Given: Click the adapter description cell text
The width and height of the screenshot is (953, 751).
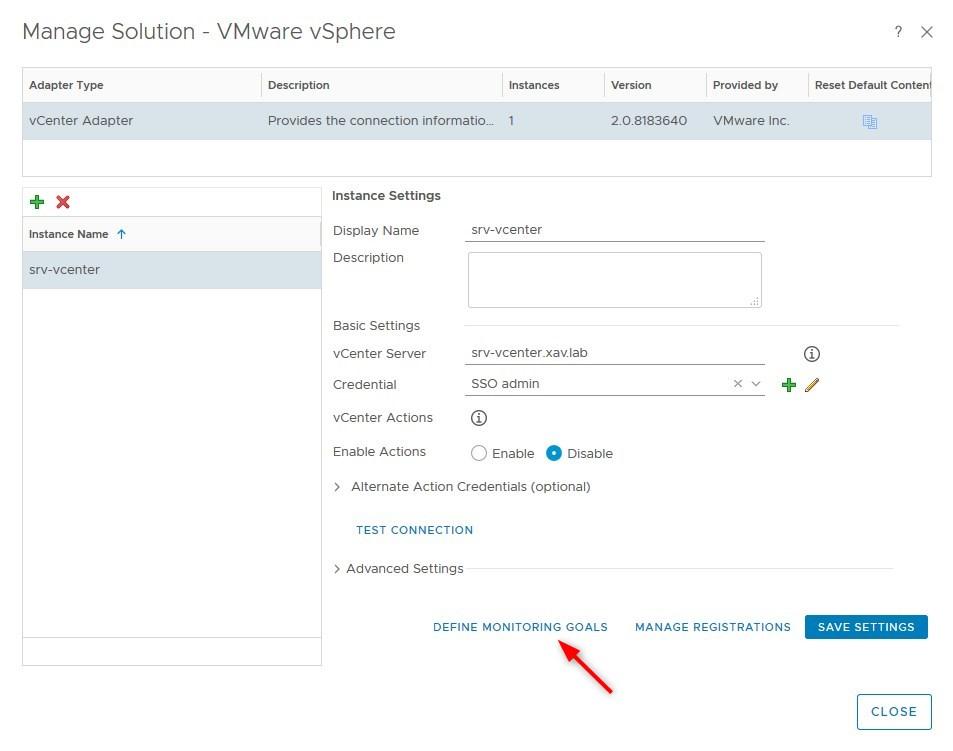Looking at the screenshot, I should pos(380,120).
